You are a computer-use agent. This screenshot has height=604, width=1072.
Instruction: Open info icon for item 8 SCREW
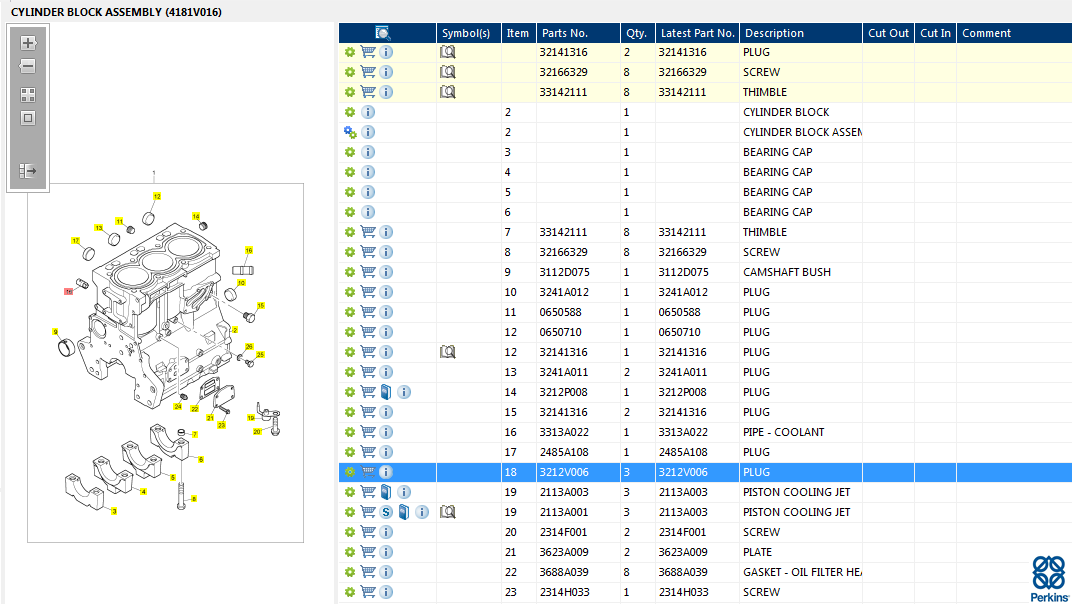pos(386,252)
